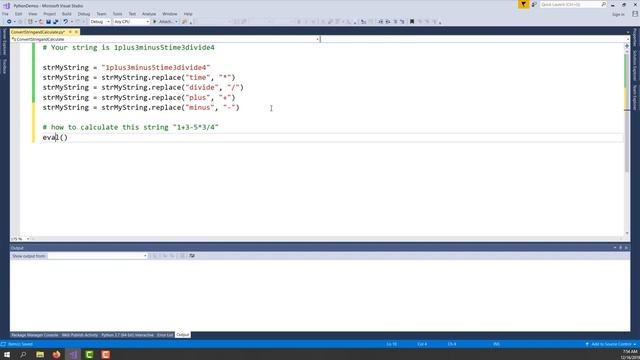This screenshot has height=360, width=640.
Task: Click the bookmark icon in toolbar
Action: coord(412,22)
